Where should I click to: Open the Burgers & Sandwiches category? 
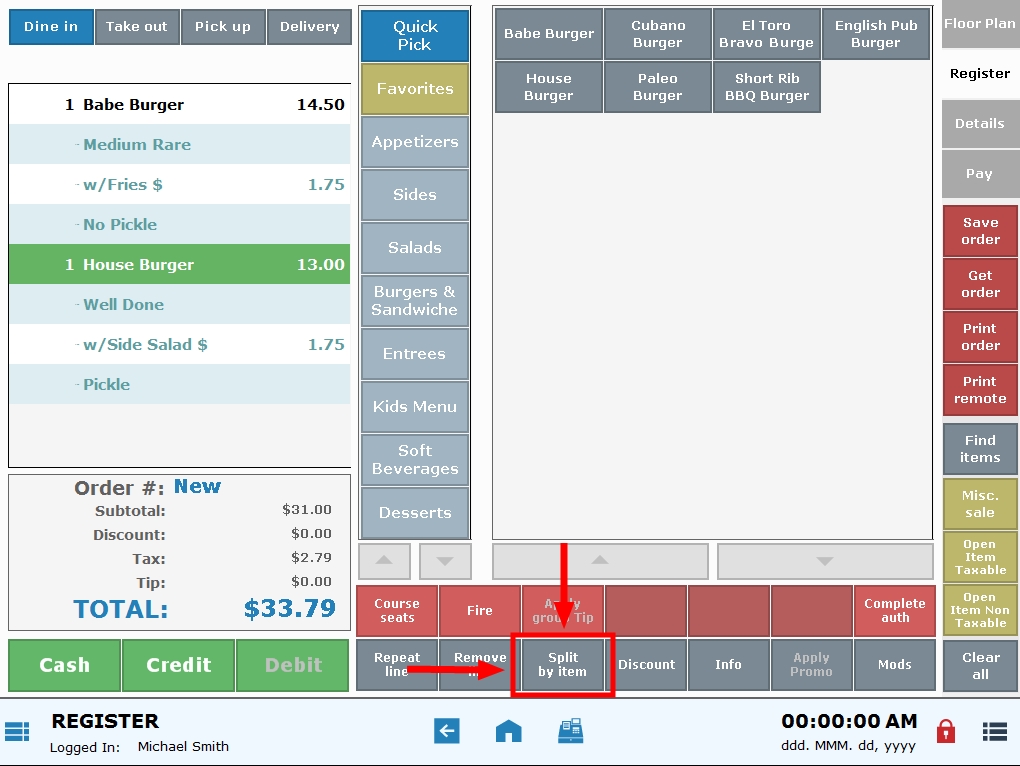[x=414, y=300]
